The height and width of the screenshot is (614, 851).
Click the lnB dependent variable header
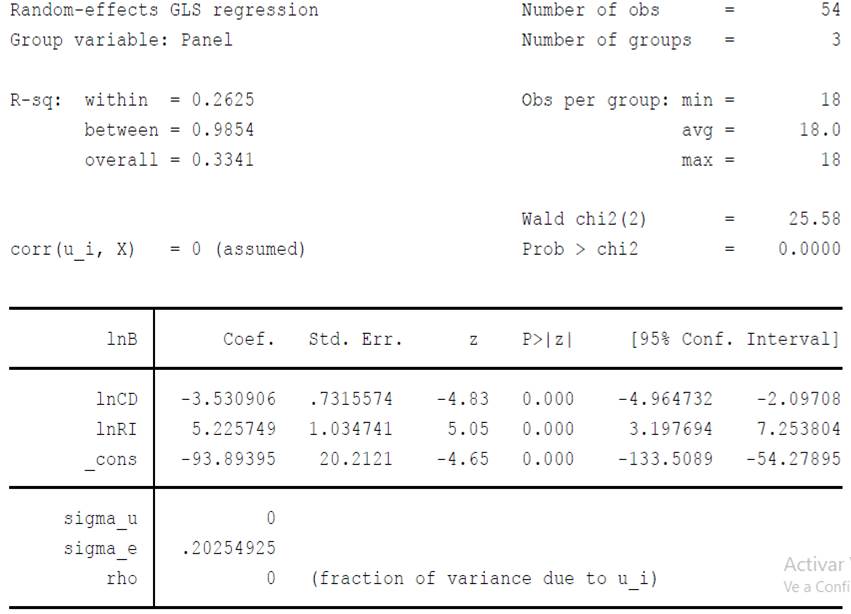(121, 339)
